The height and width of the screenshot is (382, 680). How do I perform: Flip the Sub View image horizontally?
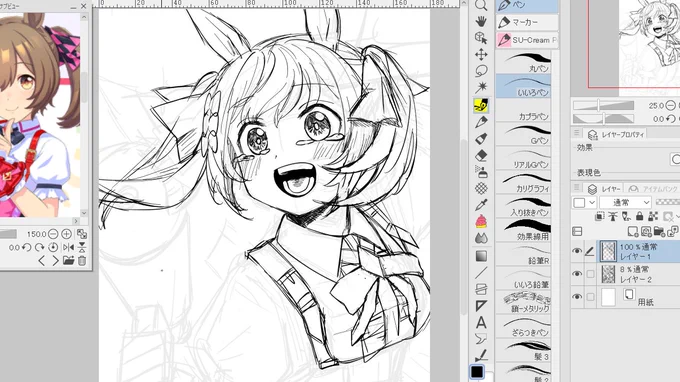[x=68, y=247]
